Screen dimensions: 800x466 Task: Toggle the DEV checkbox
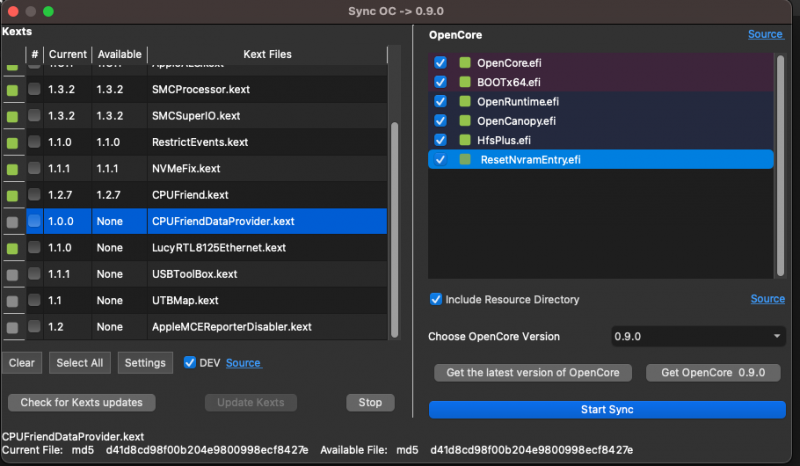click(x=191, y=363)
